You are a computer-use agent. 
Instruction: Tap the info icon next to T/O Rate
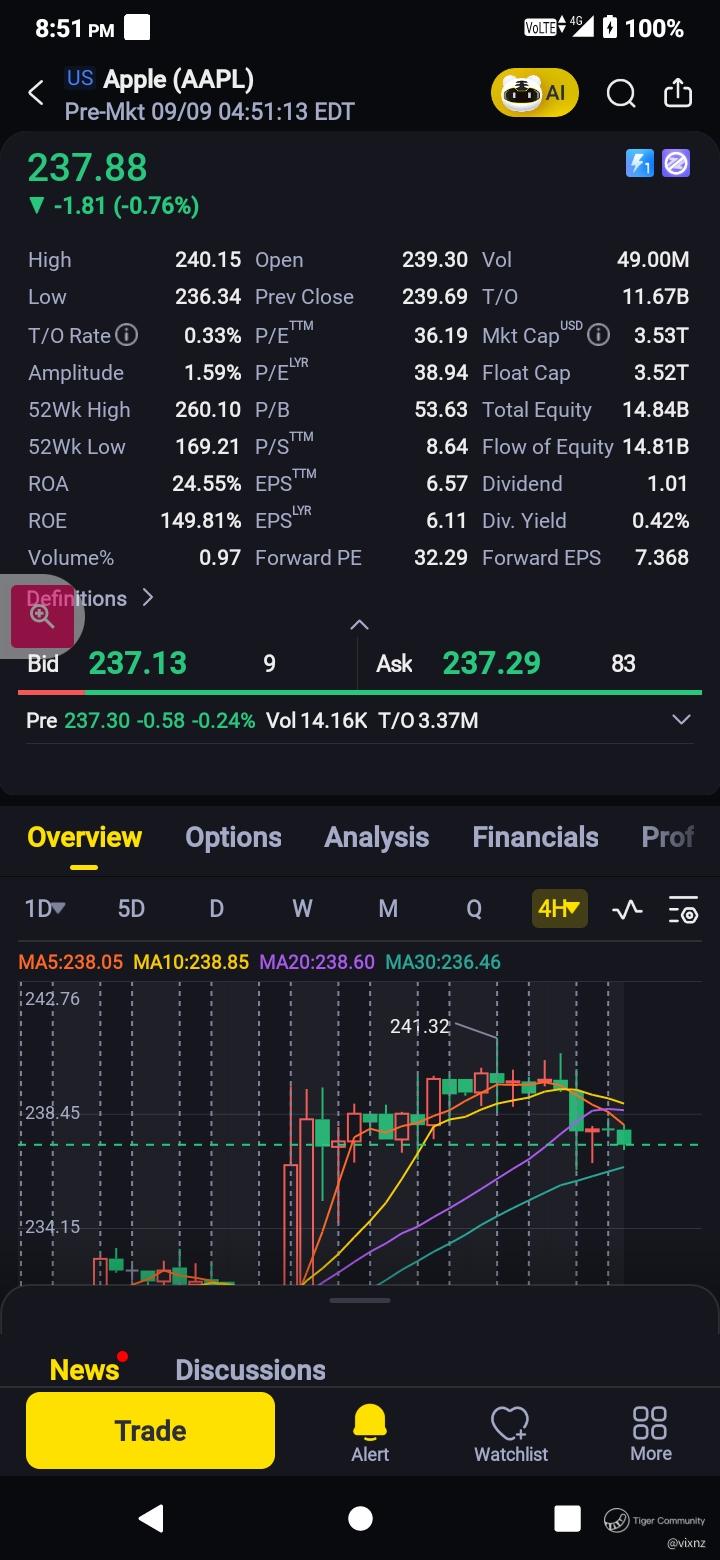[126, 335]
